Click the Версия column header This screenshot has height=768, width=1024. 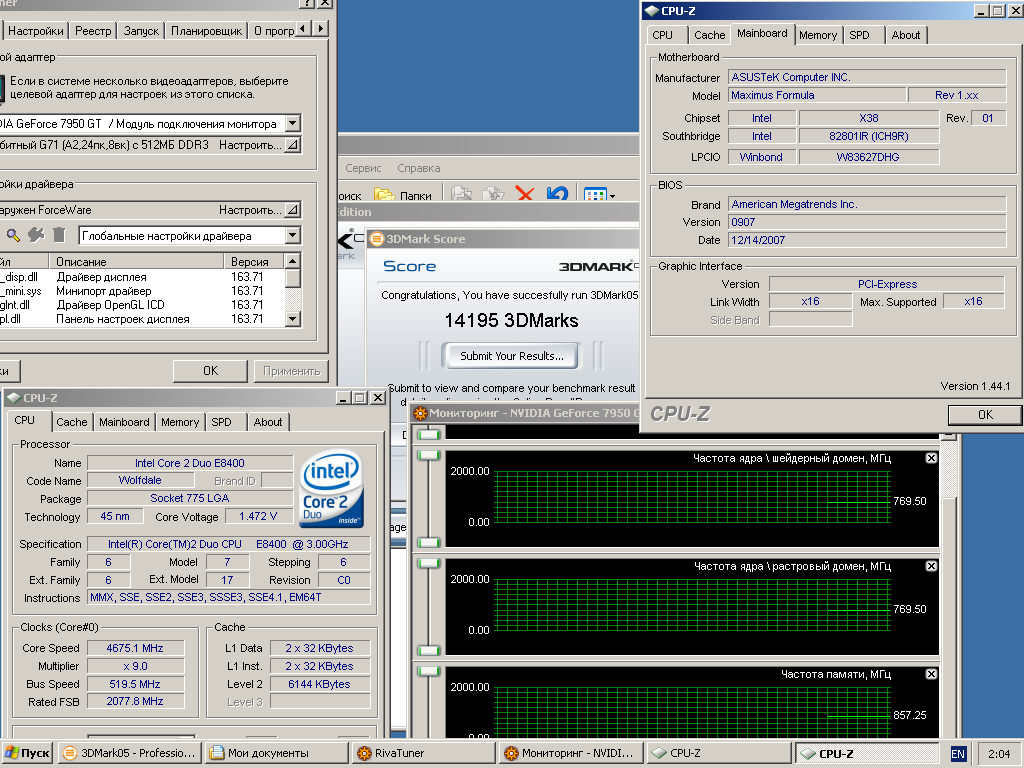click(255, 261)
